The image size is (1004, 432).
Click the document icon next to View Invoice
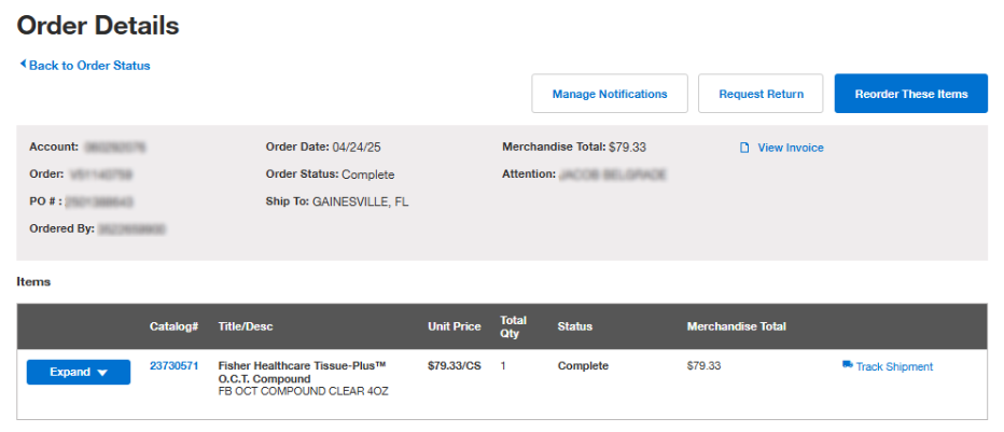tap(744, 148)
